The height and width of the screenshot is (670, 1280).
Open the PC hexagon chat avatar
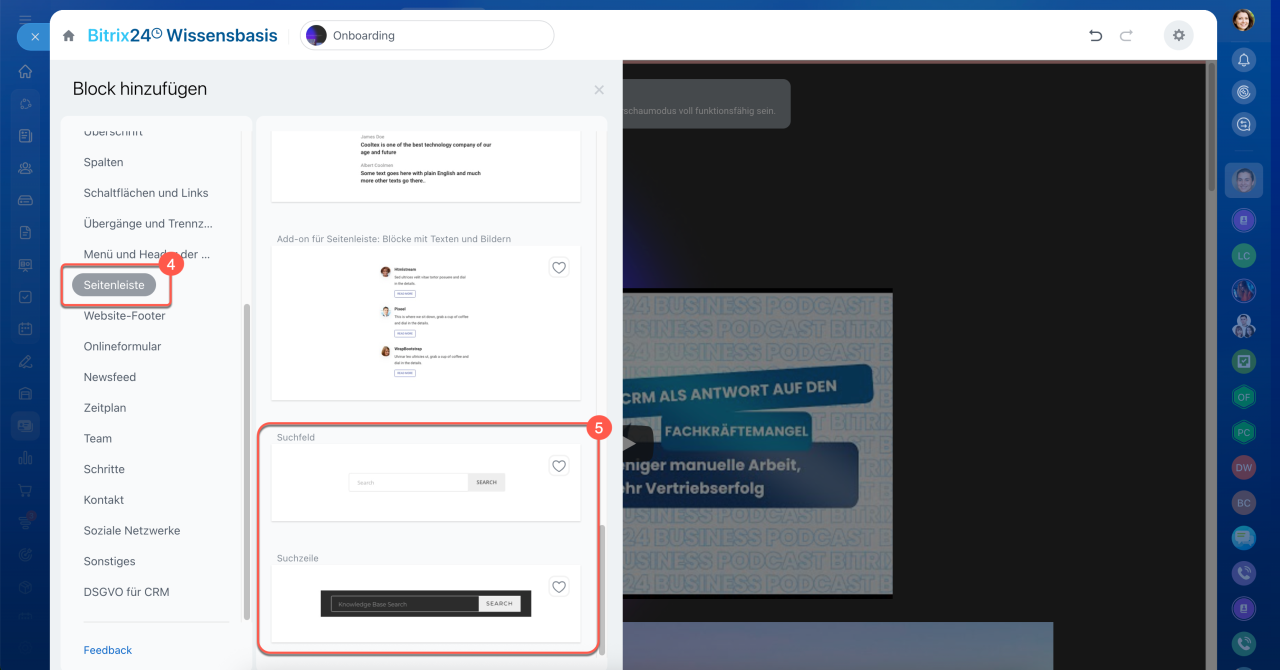[1244, 432]
